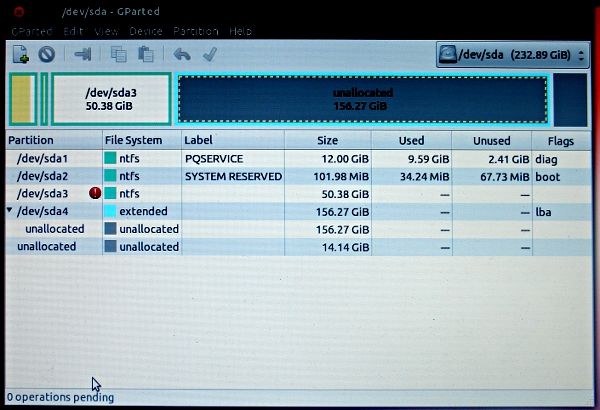Click the Apply all operations checkmark
Image resolution: width=600 pixels, height=410 pixels.
click(210, 54)
